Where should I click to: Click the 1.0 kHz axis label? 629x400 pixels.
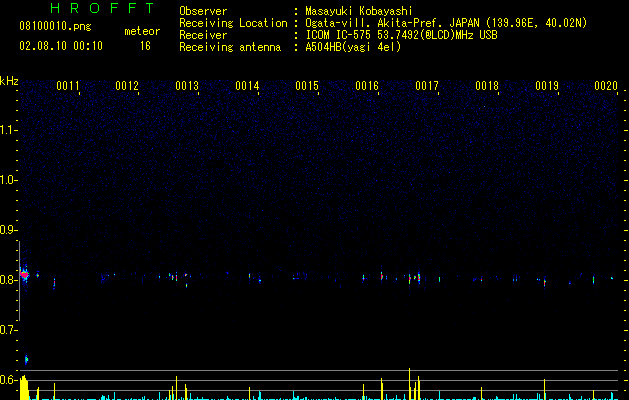click(x=8, y=180)
